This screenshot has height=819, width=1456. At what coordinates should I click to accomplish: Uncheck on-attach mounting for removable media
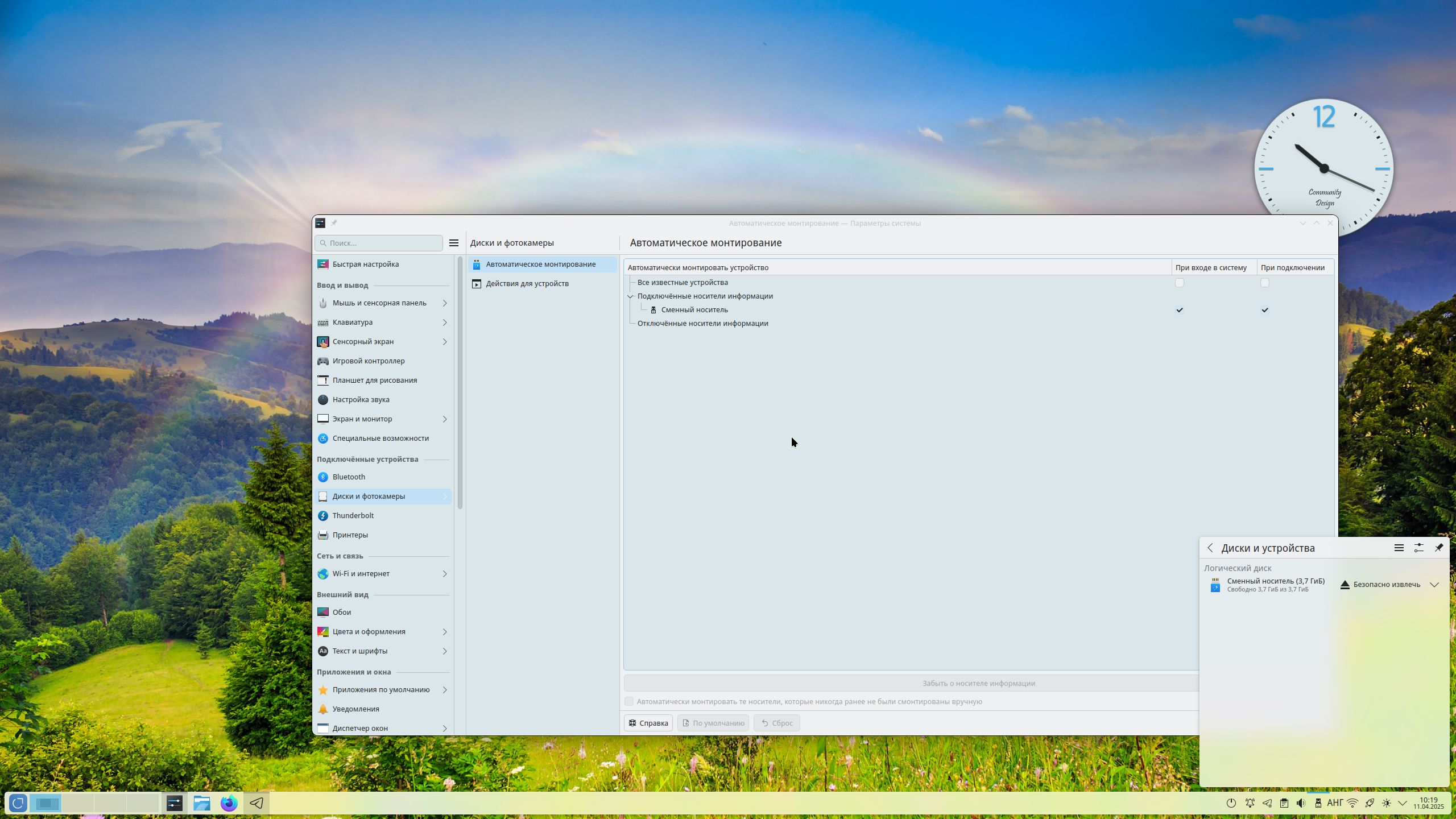coord(1264,310)
